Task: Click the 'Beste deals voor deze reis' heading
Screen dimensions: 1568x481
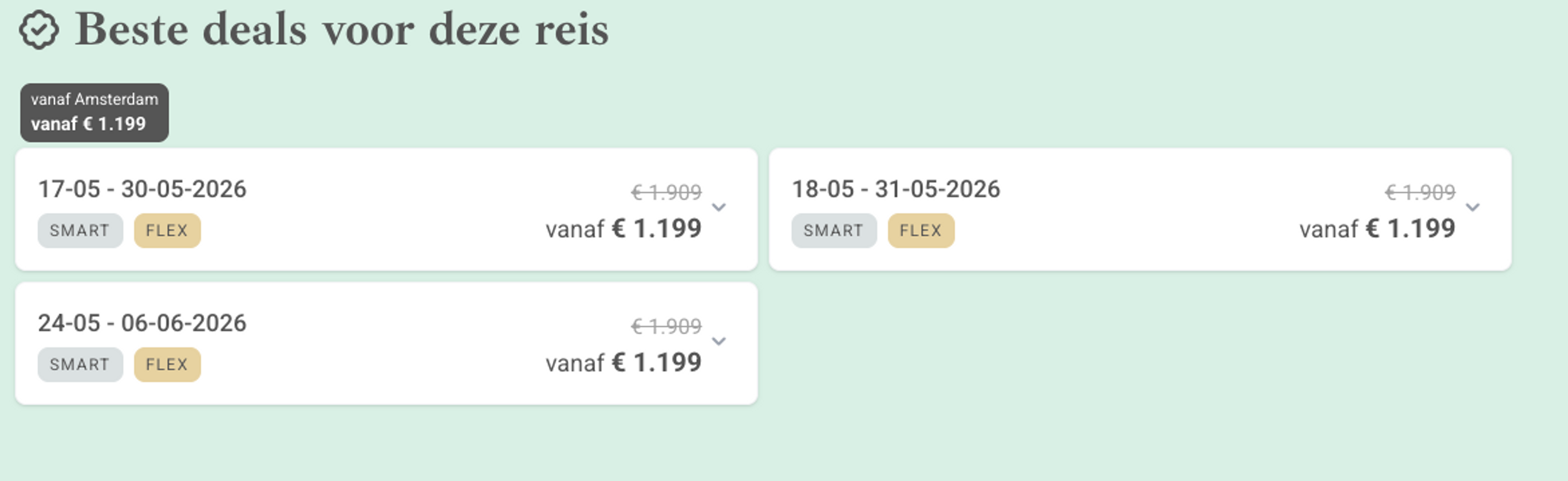Action: tap(341, 30)
